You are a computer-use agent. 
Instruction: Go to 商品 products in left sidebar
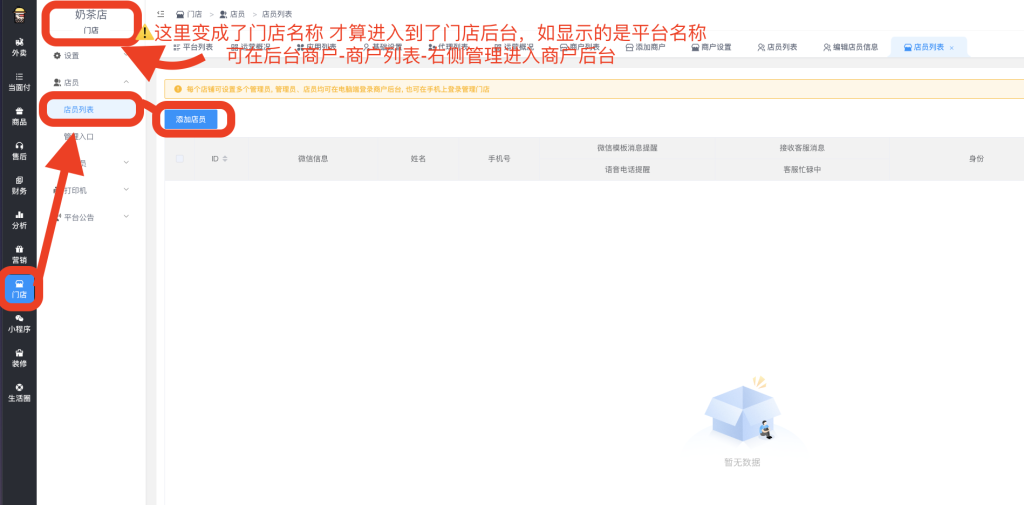pos(18,115)
